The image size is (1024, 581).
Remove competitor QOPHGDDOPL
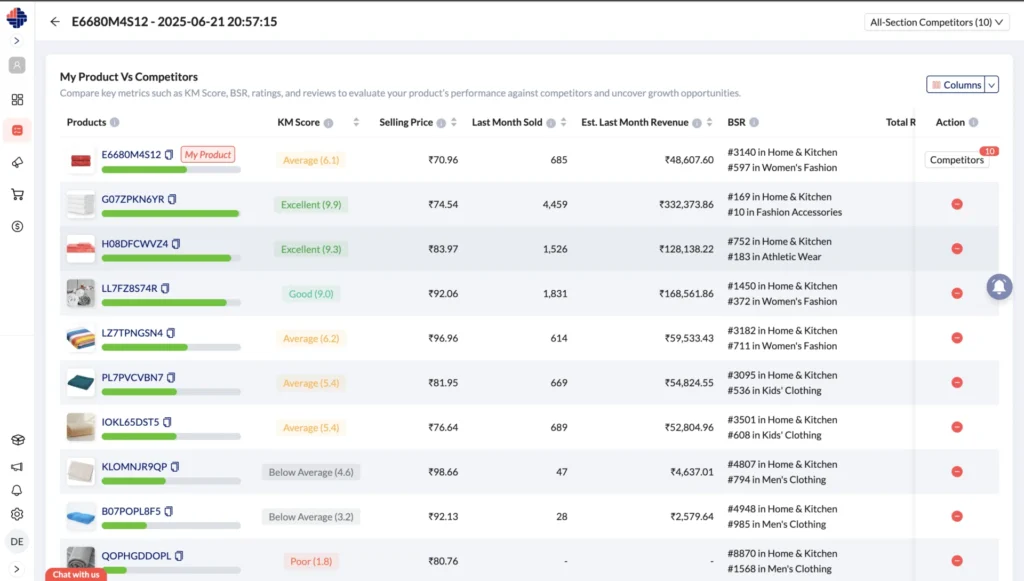tap(957, 561)
